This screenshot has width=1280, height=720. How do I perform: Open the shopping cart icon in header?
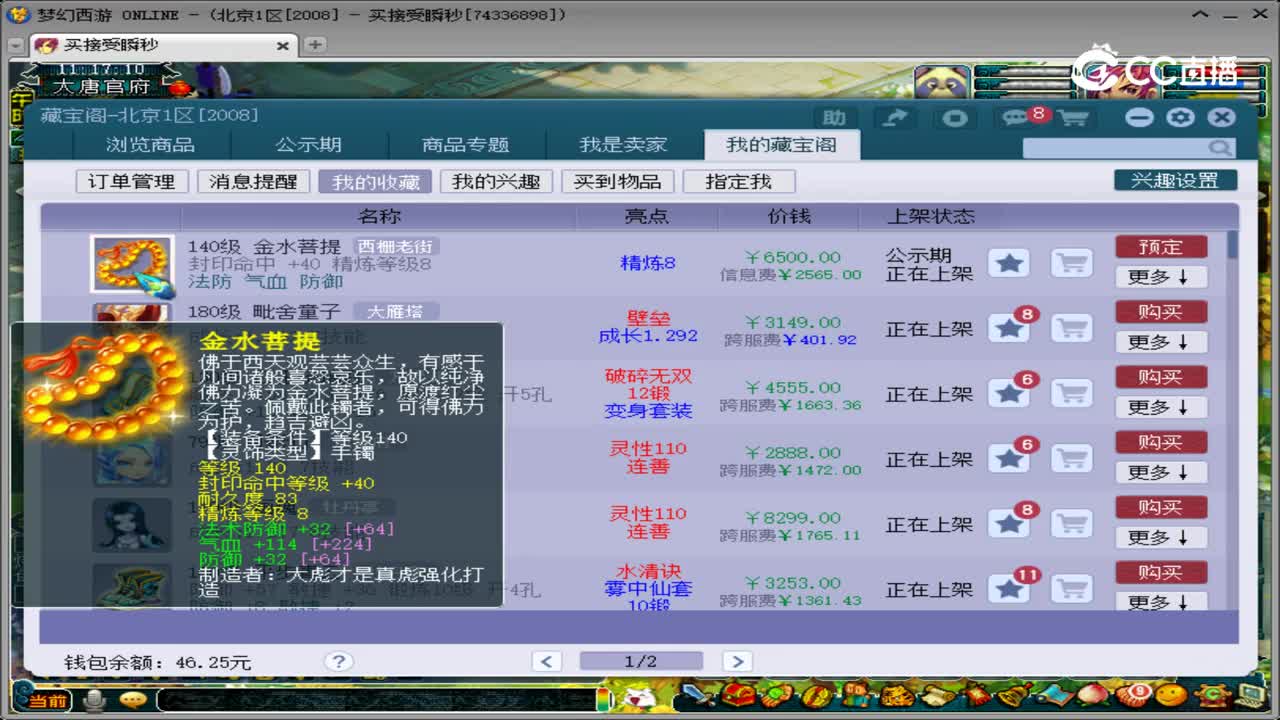pos(1072,118)
